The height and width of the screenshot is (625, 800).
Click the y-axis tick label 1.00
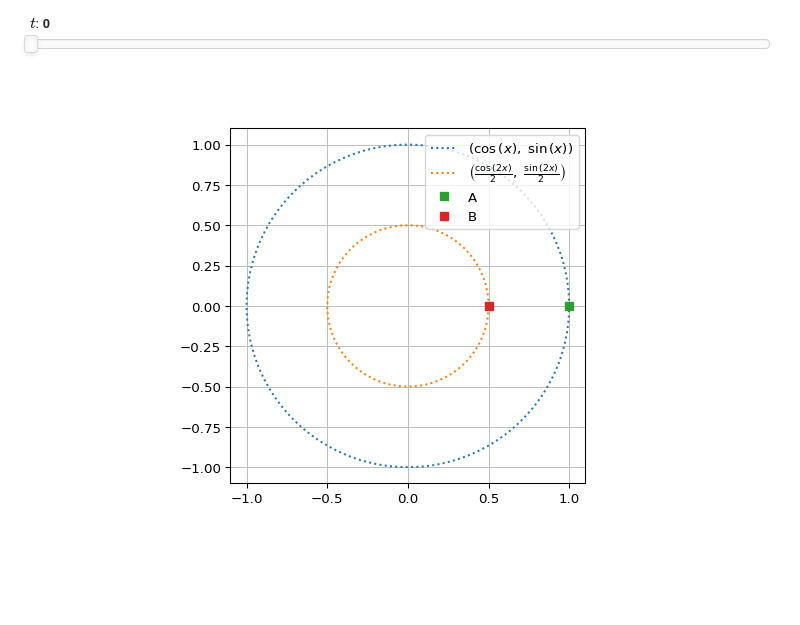[206, 146]
